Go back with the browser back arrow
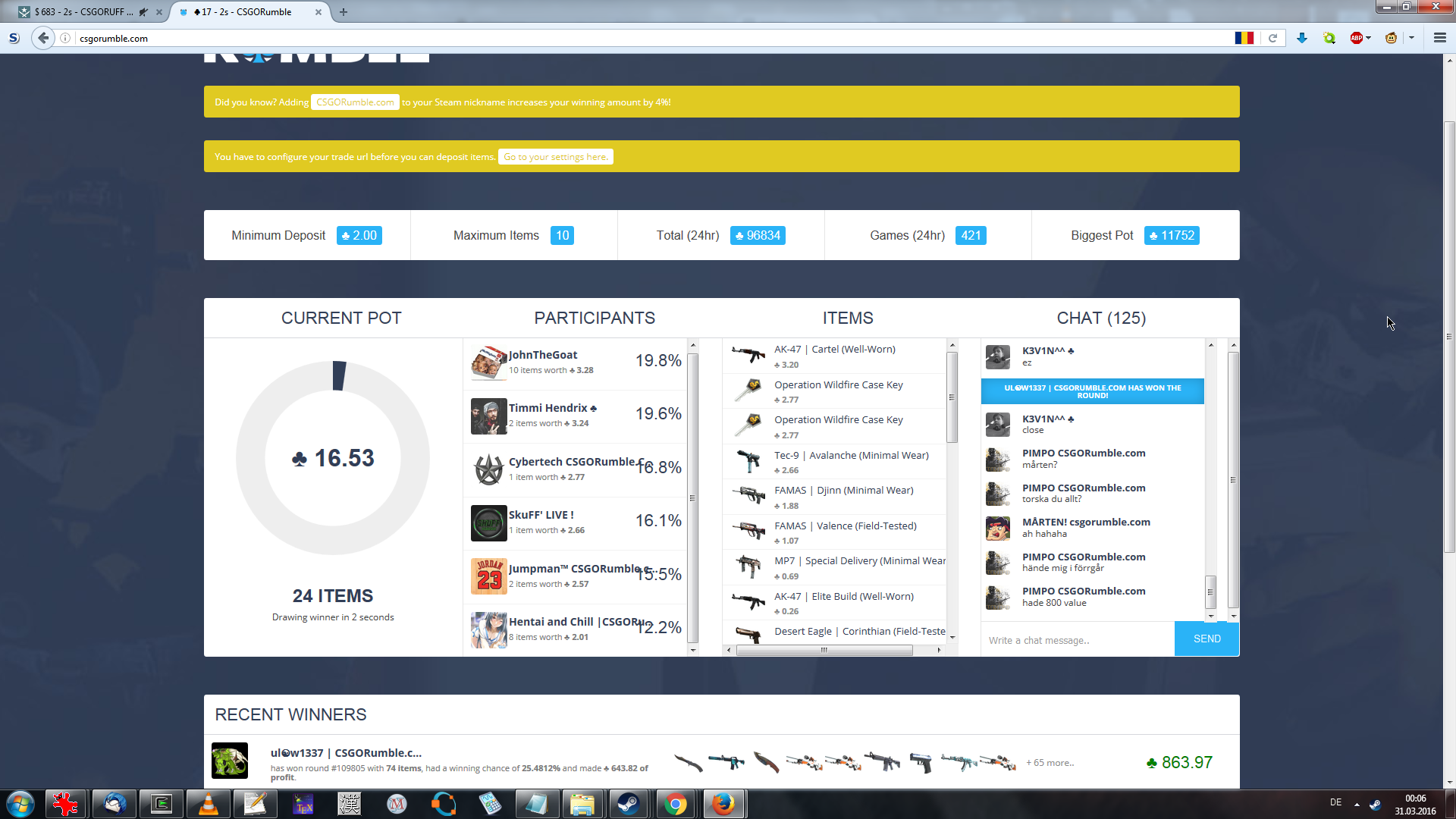The height and width of the screenshot is (819, 1456). click(43, 38)
